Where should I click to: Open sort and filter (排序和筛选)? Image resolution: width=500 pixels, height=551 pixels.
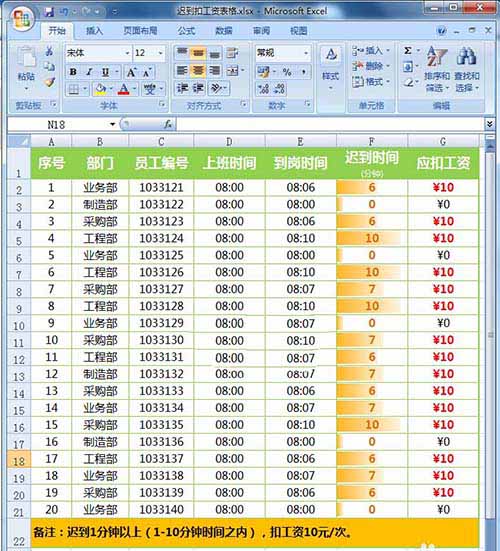pyautogui.click(x=437, y=69)
